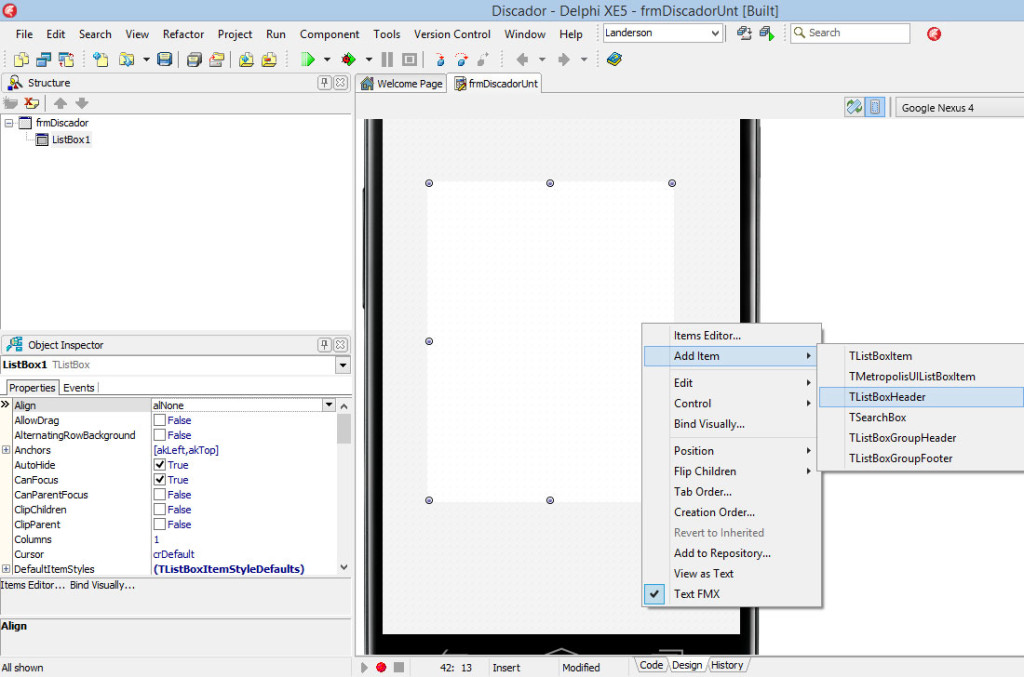Open the Align property value dropdown

click(329, 405)
